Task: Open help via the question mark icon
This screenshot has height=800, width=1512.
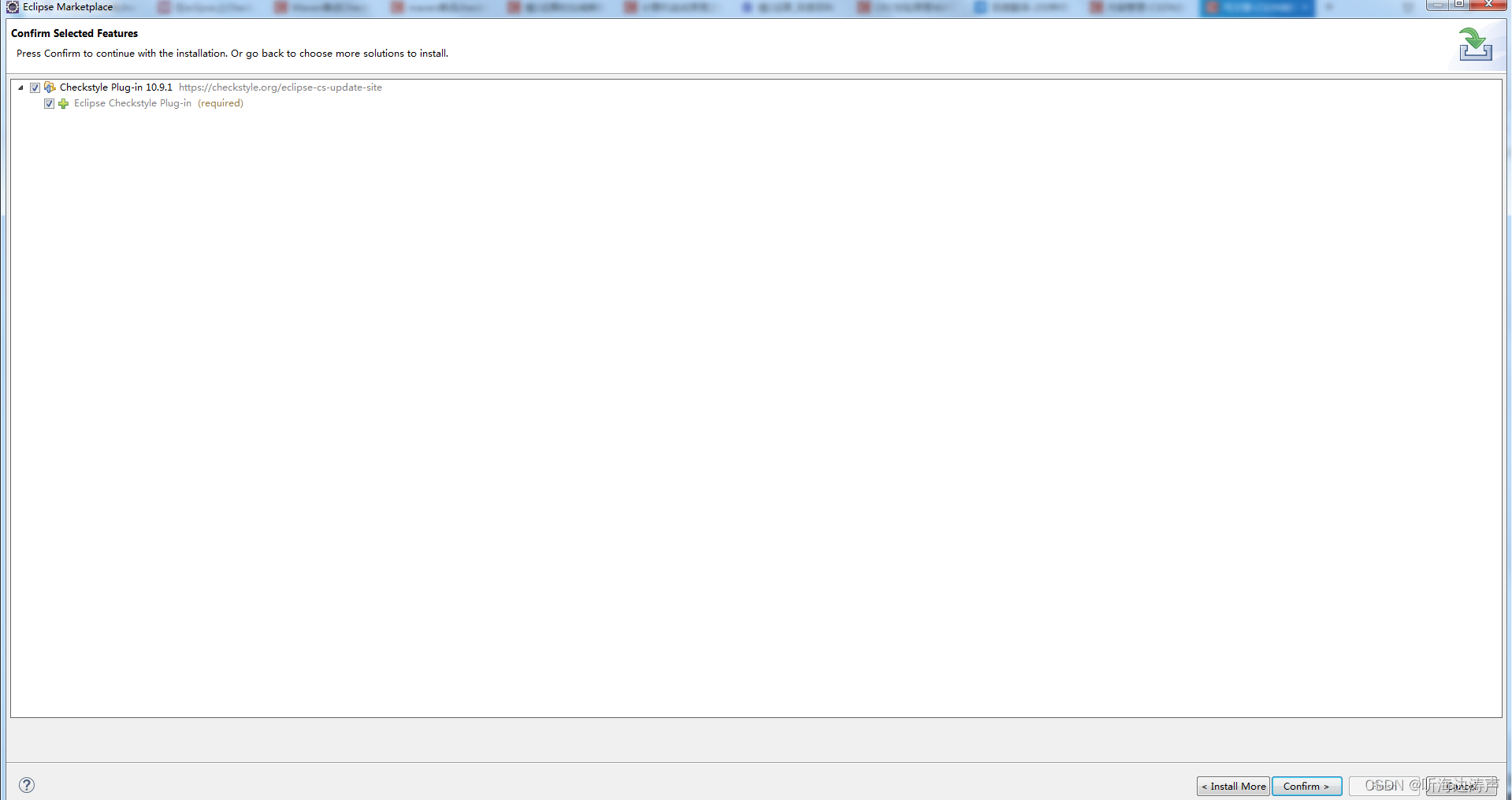Action: [x=27, y=785]
